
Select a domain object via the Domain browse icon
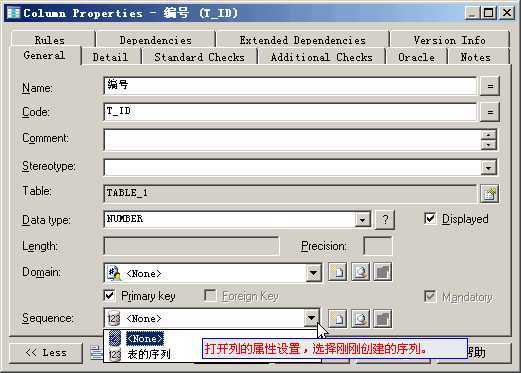pyautogui.click(x=360, y=272)
